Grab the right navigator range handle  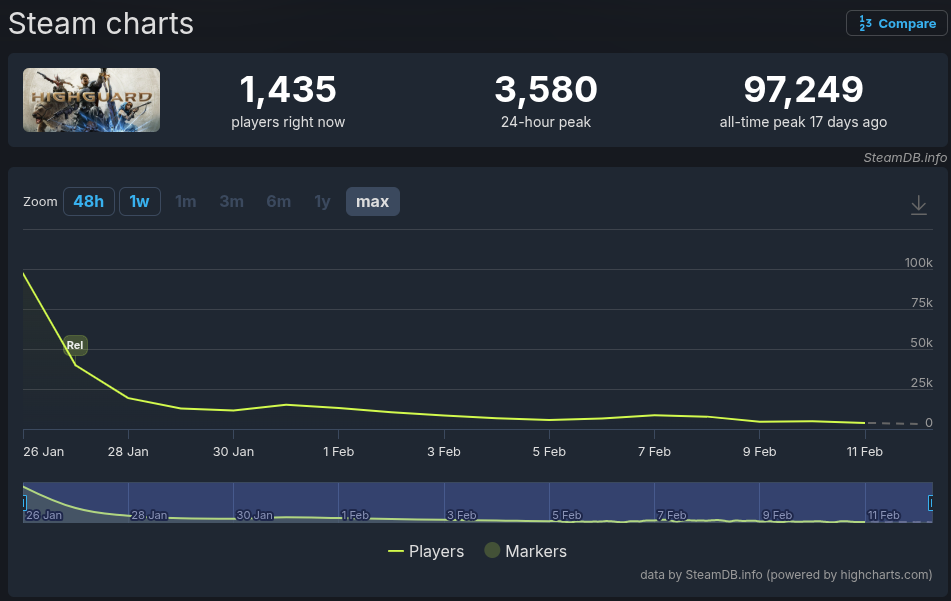tap(930, 502)
